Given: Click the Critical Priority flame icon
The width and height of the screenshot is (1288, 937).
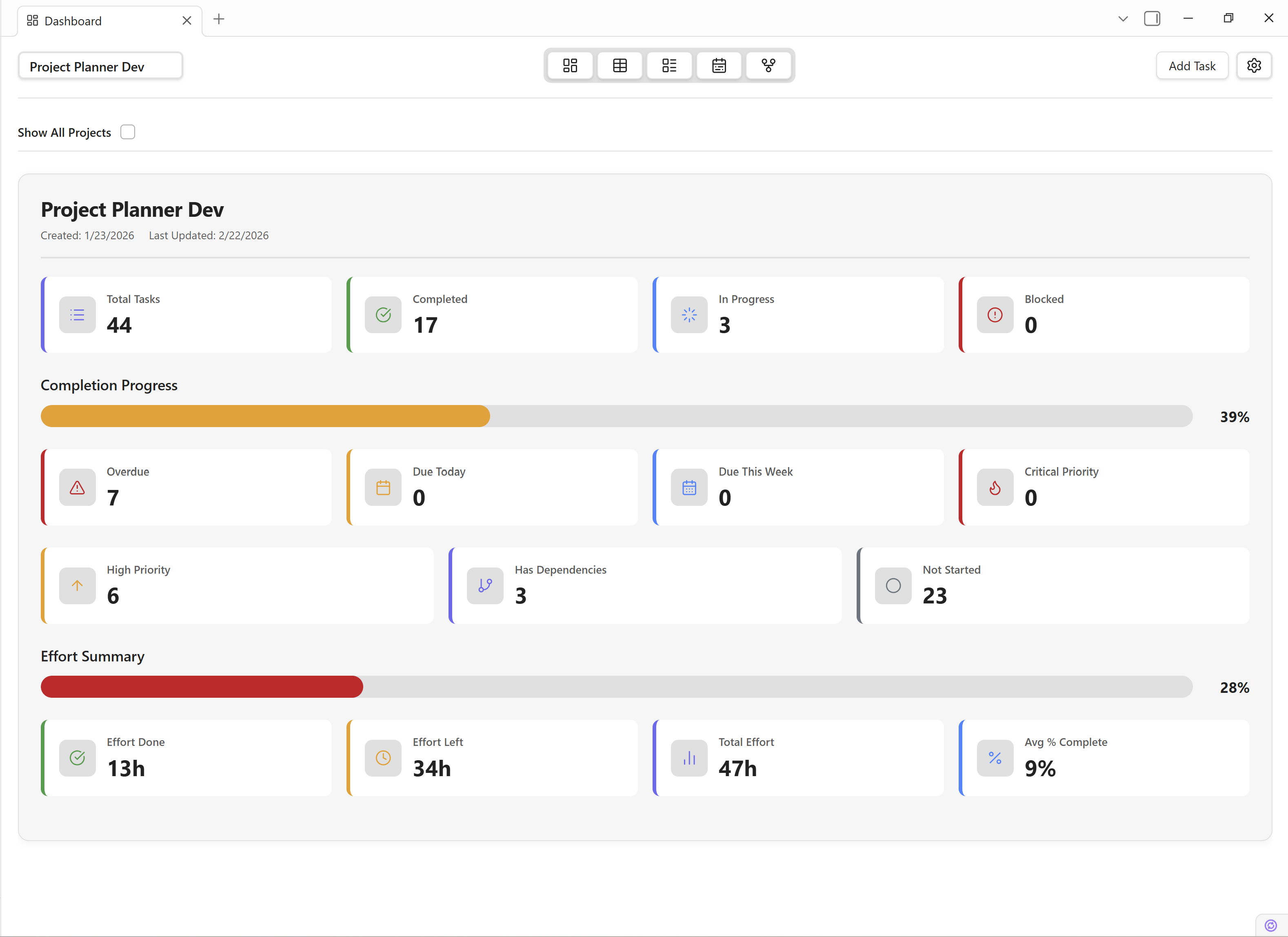Looking at the screenshot, I should click(x=995, y=487).
